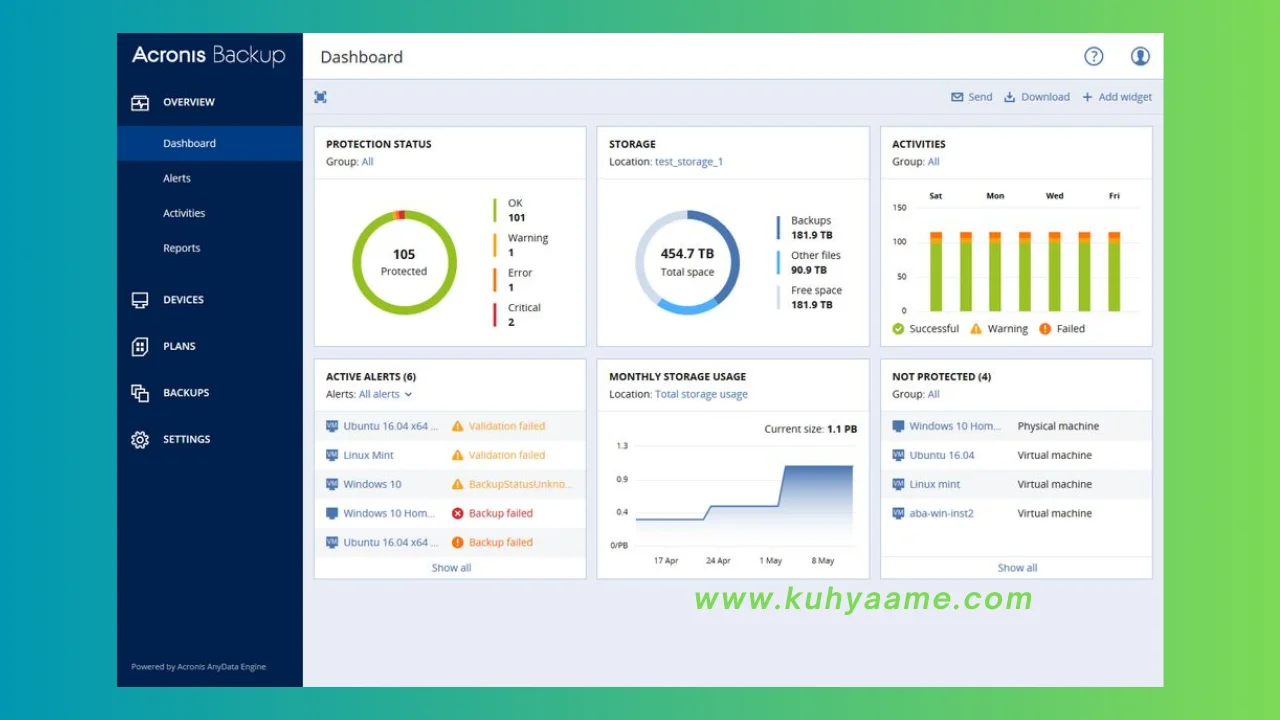Change Protection Status group All
Screen dimensions: 1280x720
pyautogui.click(x=367, y=162)
